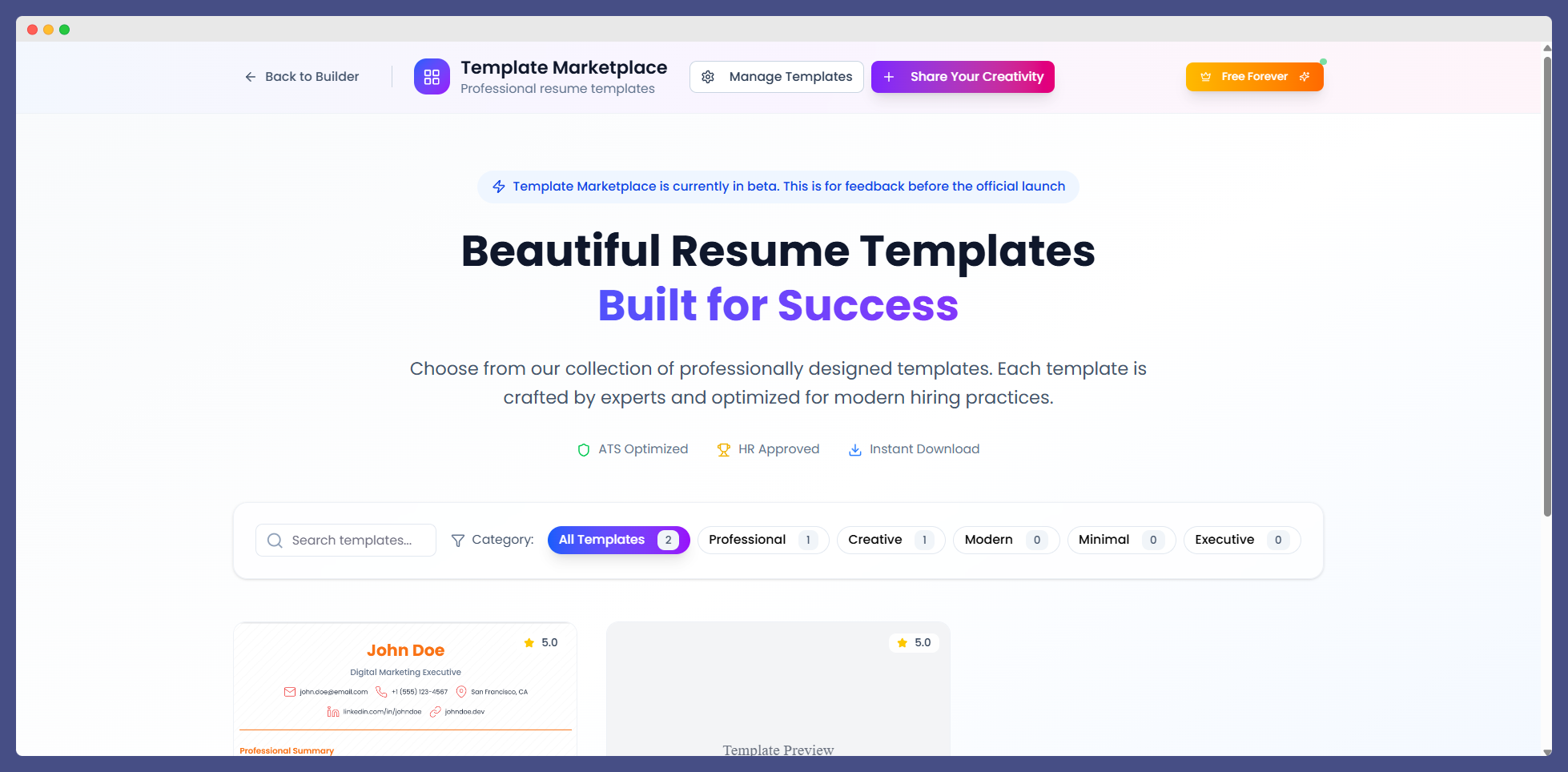The height and width of the screenshot is (772, 1568).
Task: Enable the Minimal category filter
Action: tap(1120, 540)
